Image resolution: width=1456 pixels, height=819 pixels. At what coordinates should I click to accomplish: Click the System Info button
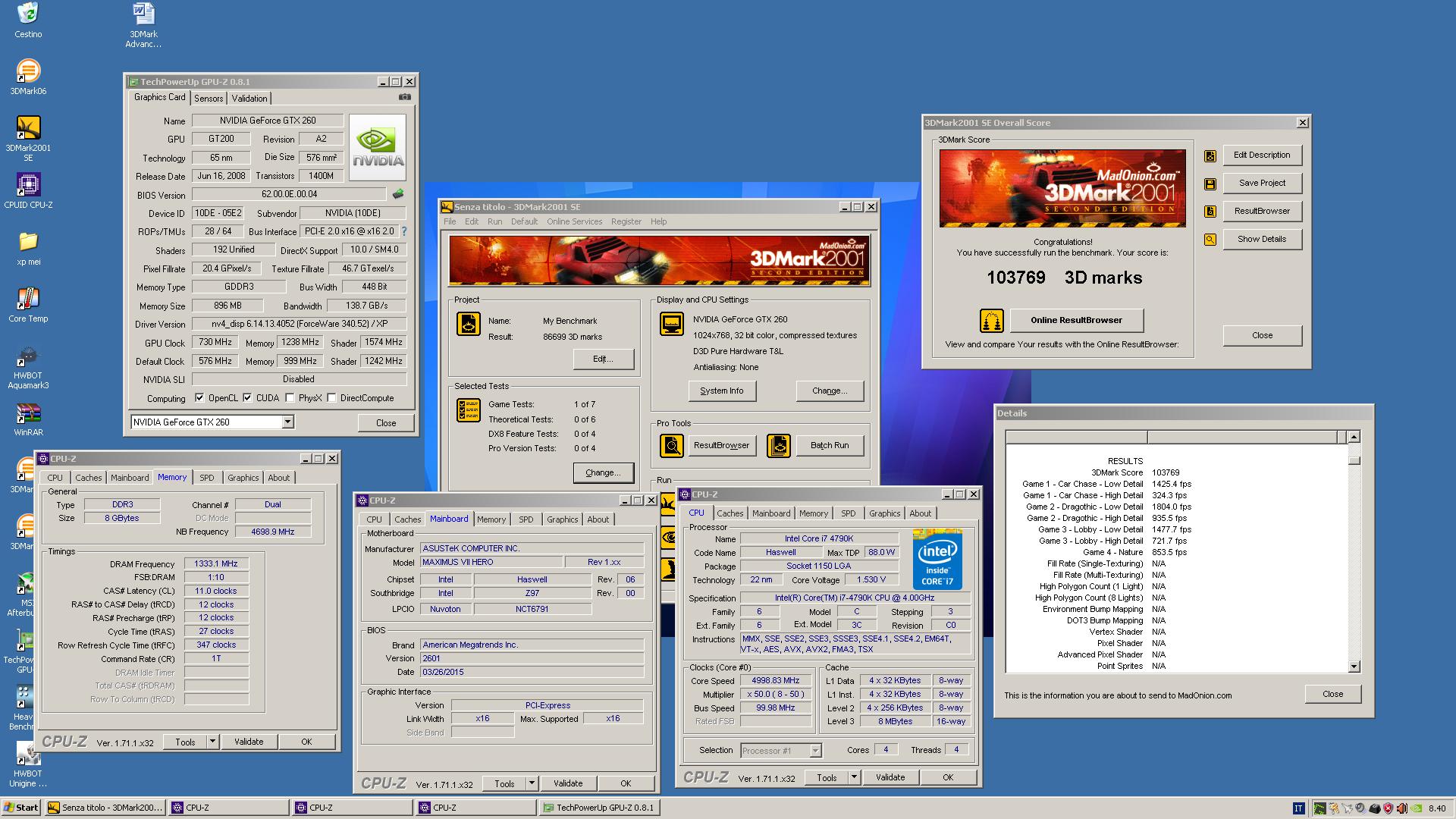[721, 391]
